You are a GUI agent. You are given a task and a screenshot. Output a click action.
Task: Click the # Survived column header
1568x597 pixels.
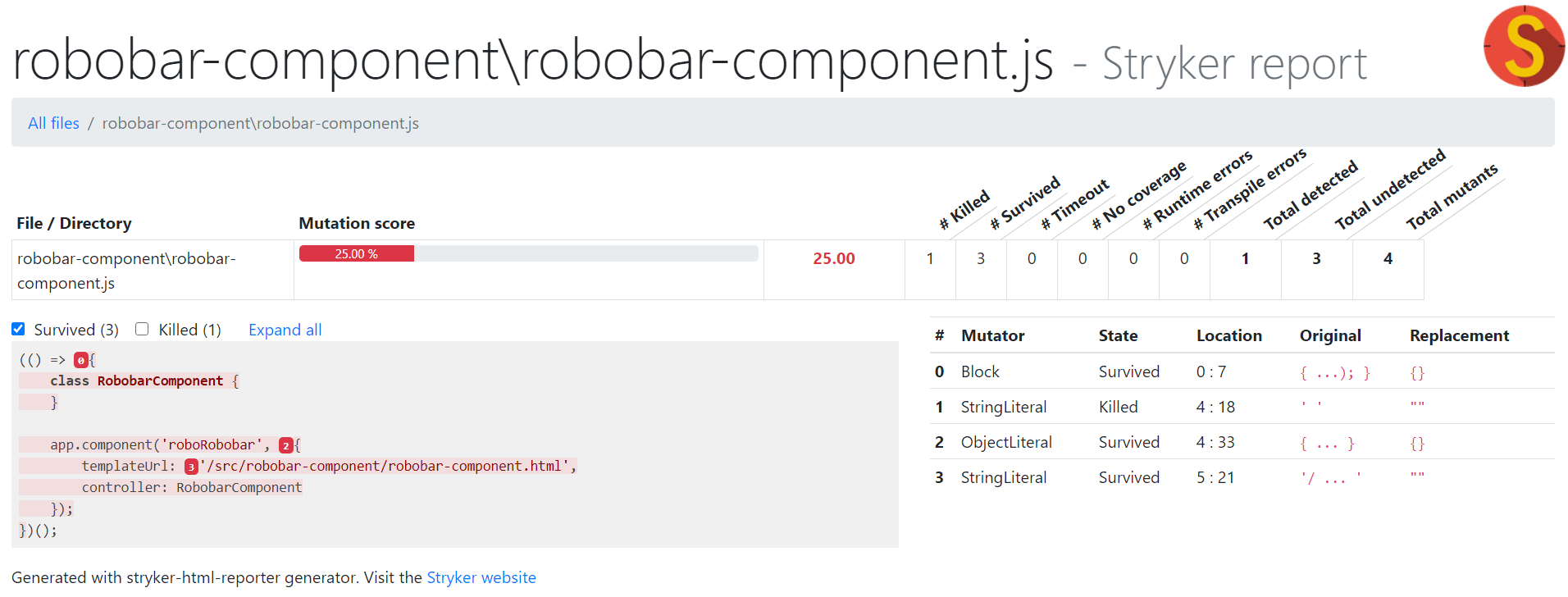pyautogui.click(x=1025, y=203)
